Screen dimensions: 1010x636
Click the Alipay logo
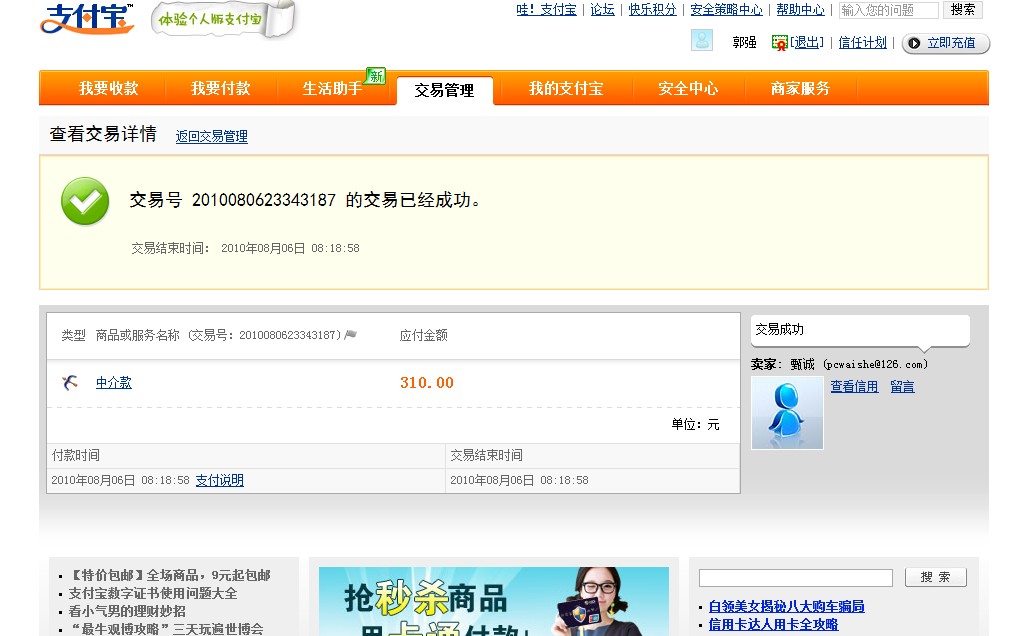click(87, 19)
